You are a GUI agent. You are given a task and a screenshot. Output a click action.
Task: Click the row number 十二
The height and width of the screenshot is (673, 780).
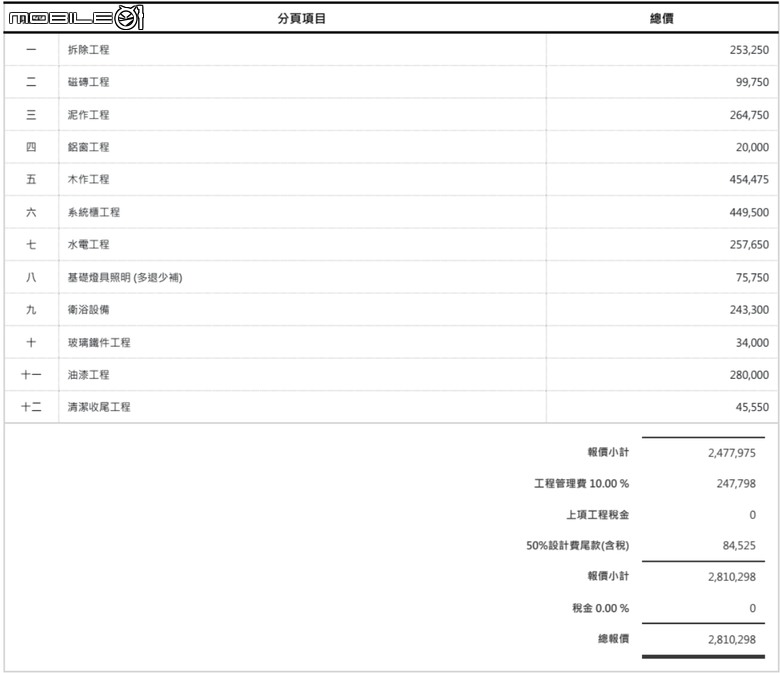click(x=31, y=407)
